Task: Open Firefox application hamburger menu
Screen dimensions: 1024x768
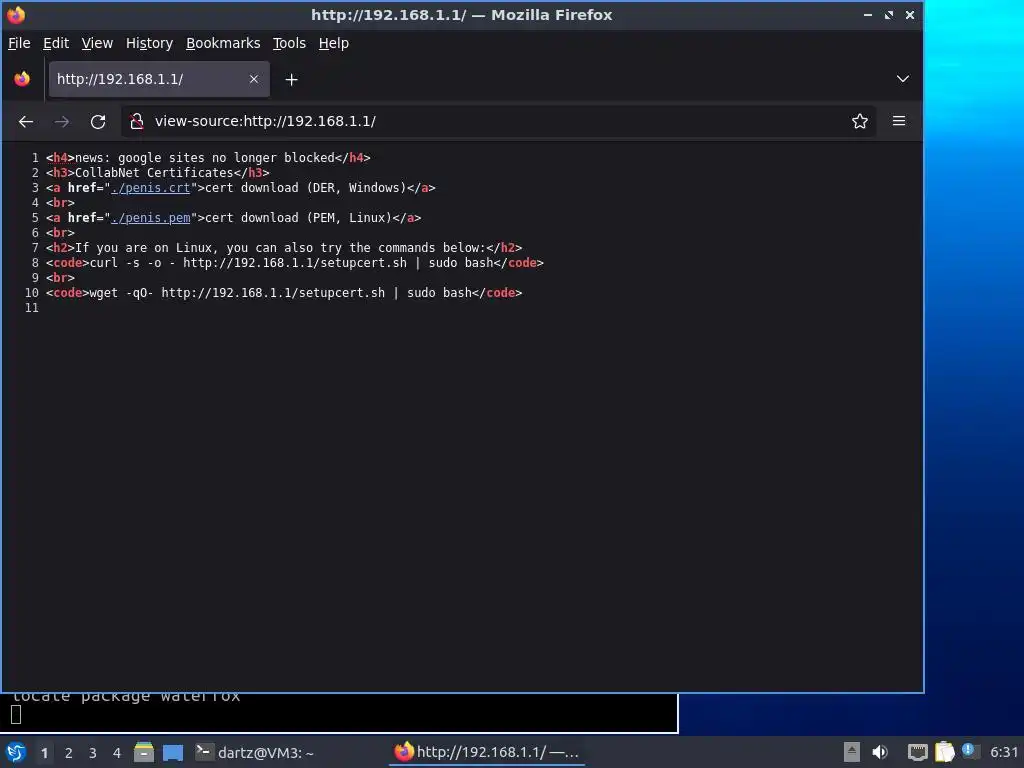Action: (x=899, y=121)
